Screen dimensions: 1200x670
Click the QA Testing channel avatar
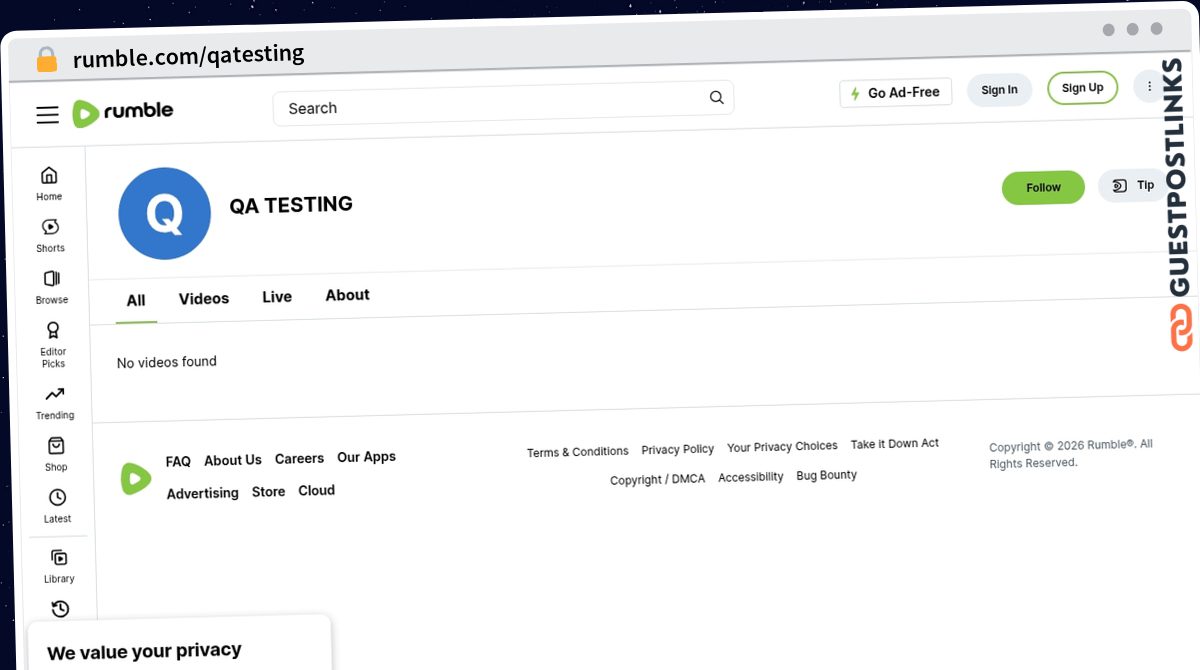165,214
